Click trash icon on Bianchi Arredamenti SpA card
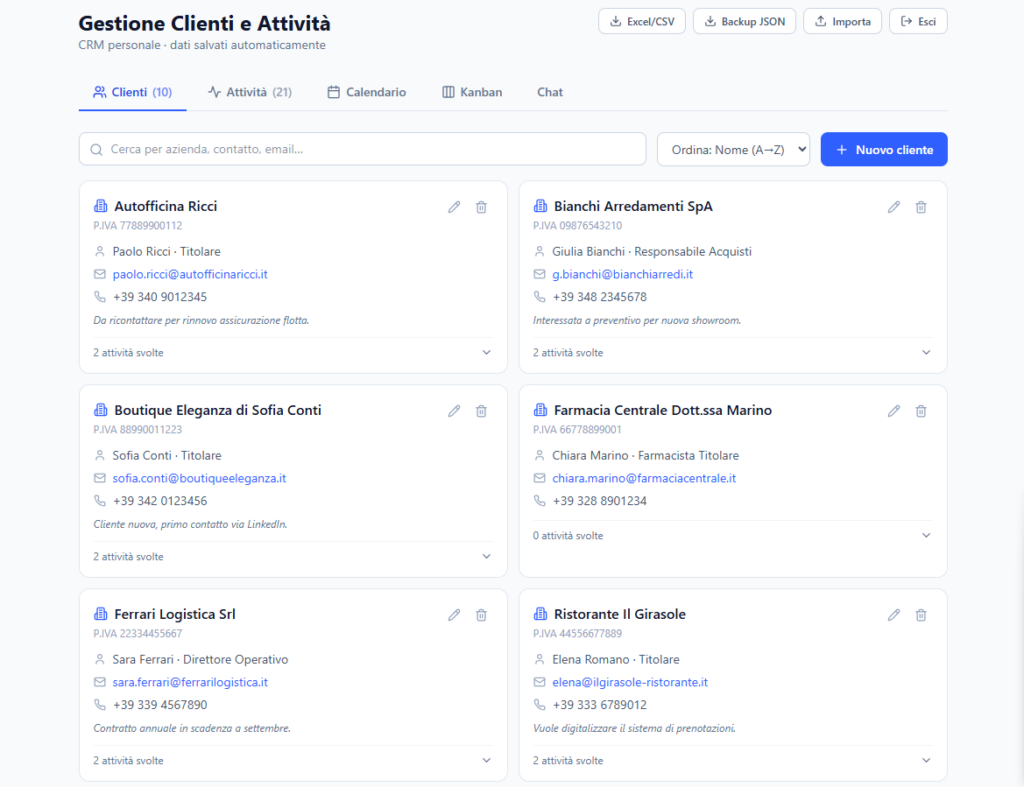This screenshot has width=1024, height=787. click(x=921, y=207)
